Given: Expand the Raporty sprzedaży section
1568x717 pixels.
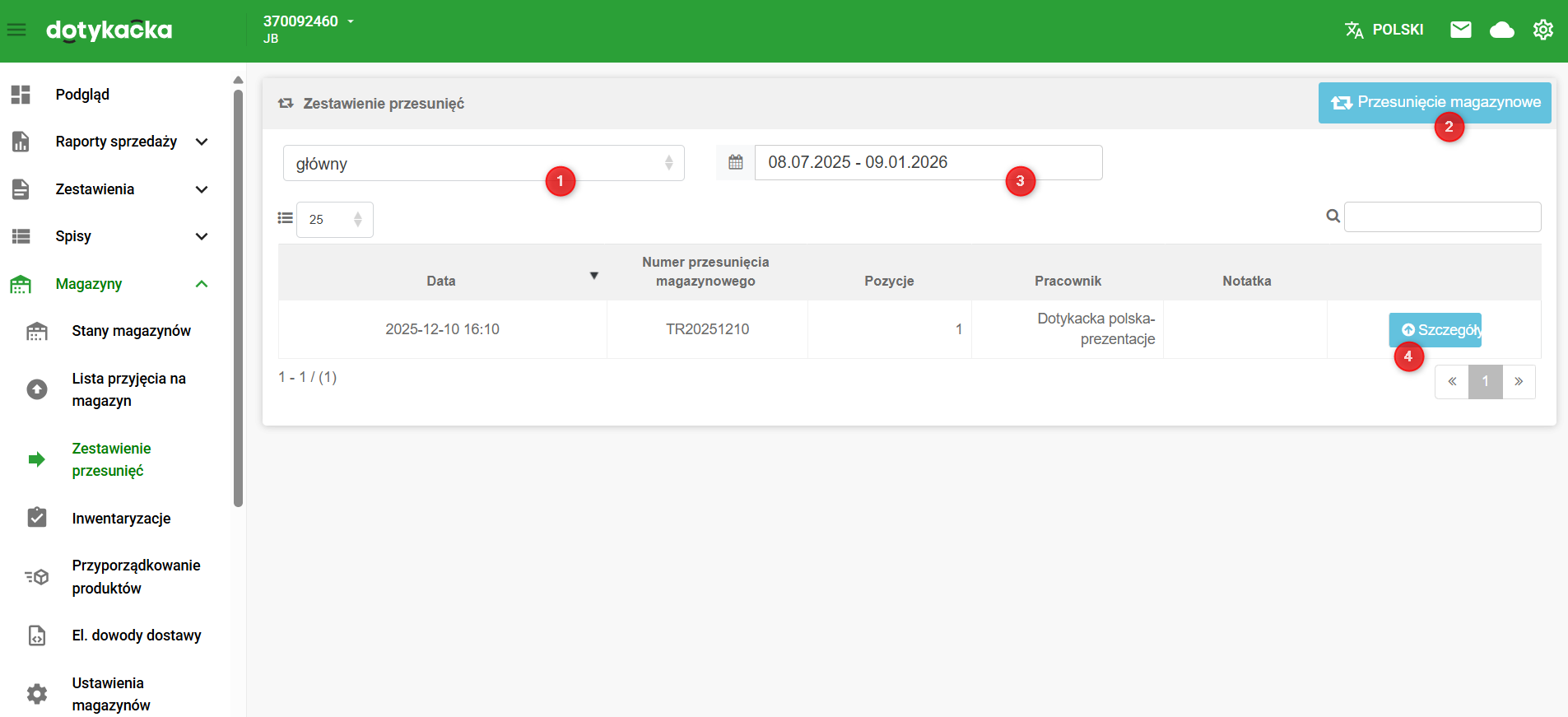Looking at the screenshot, I should coord(201,142).
